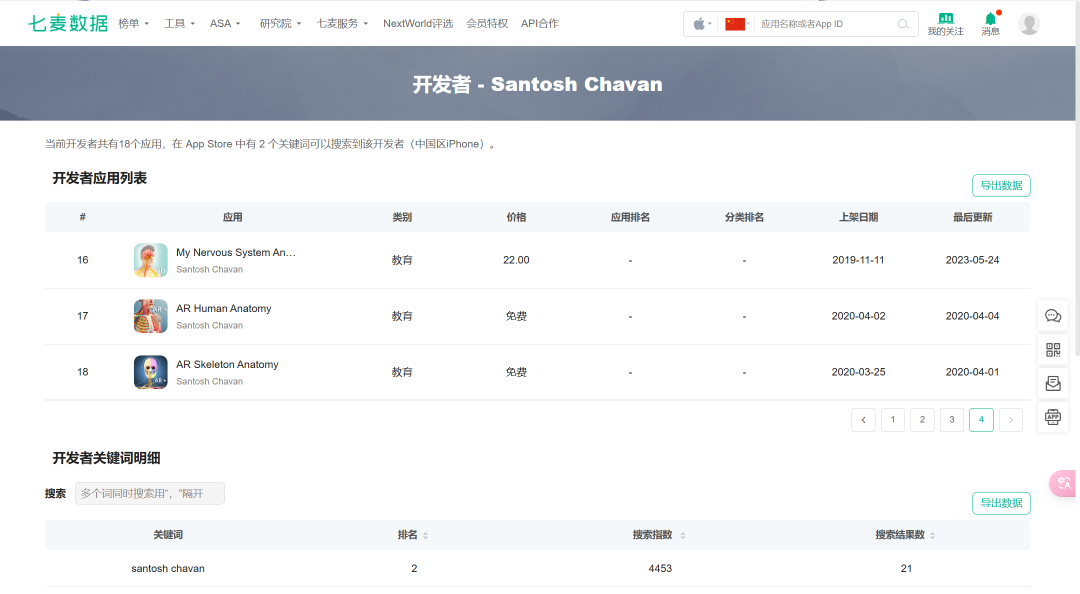
Task: Select current page 4 button
Action: coord(982,420)
